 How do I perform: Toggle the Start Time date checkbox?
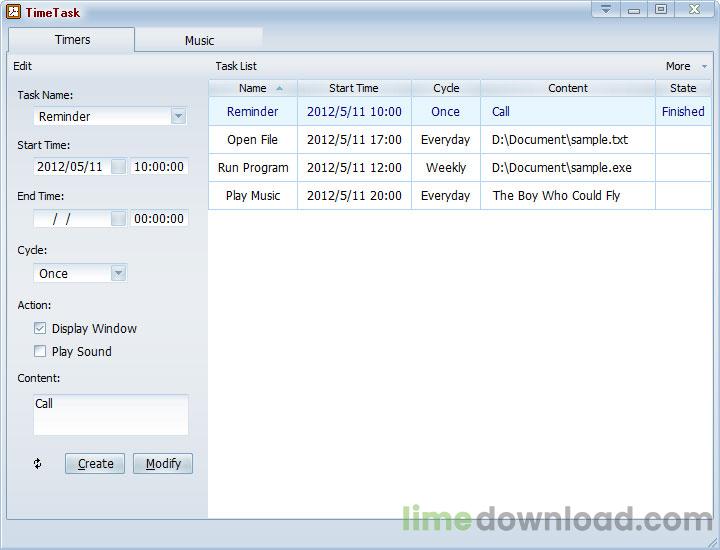[x=118, y=167]
